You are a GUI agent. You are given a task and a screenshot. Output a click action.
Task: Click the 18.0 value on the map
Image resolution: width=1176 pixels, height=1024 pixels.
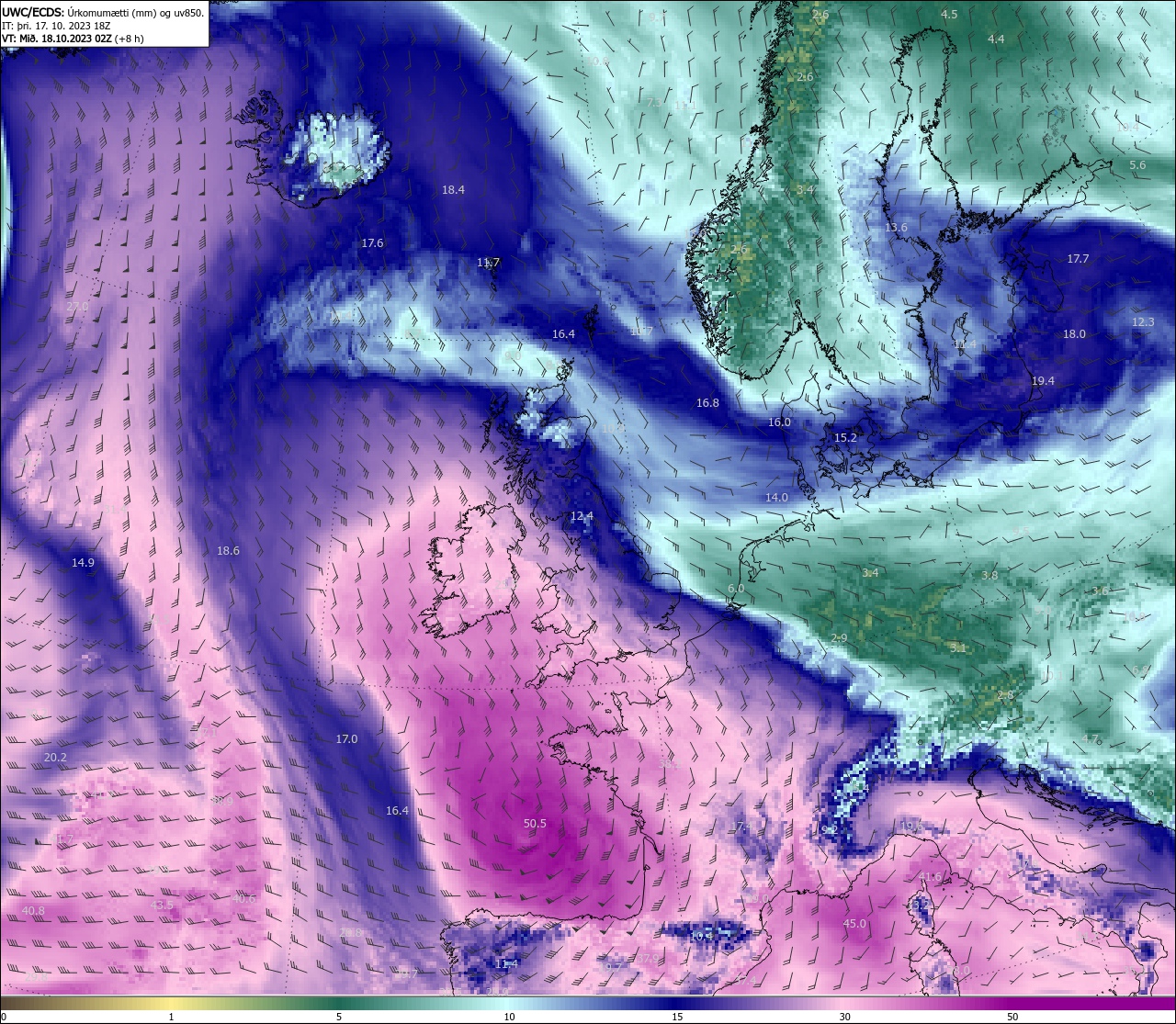(x=1074, y=334)
